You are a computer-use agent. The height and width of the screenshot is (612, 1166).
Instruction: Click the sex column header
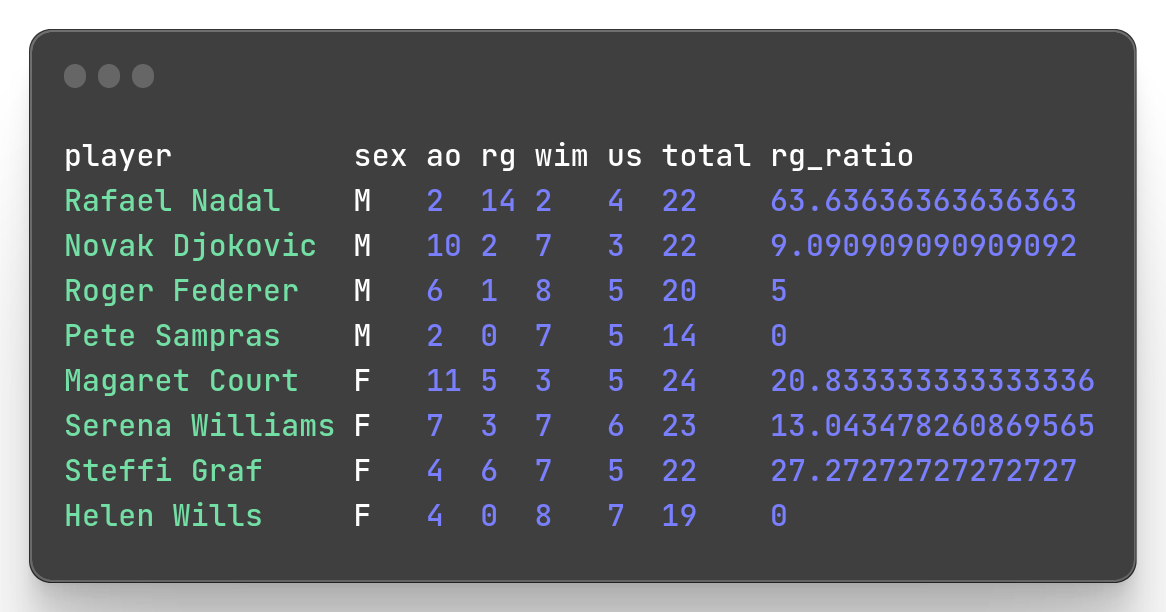(x=380, y=156)
